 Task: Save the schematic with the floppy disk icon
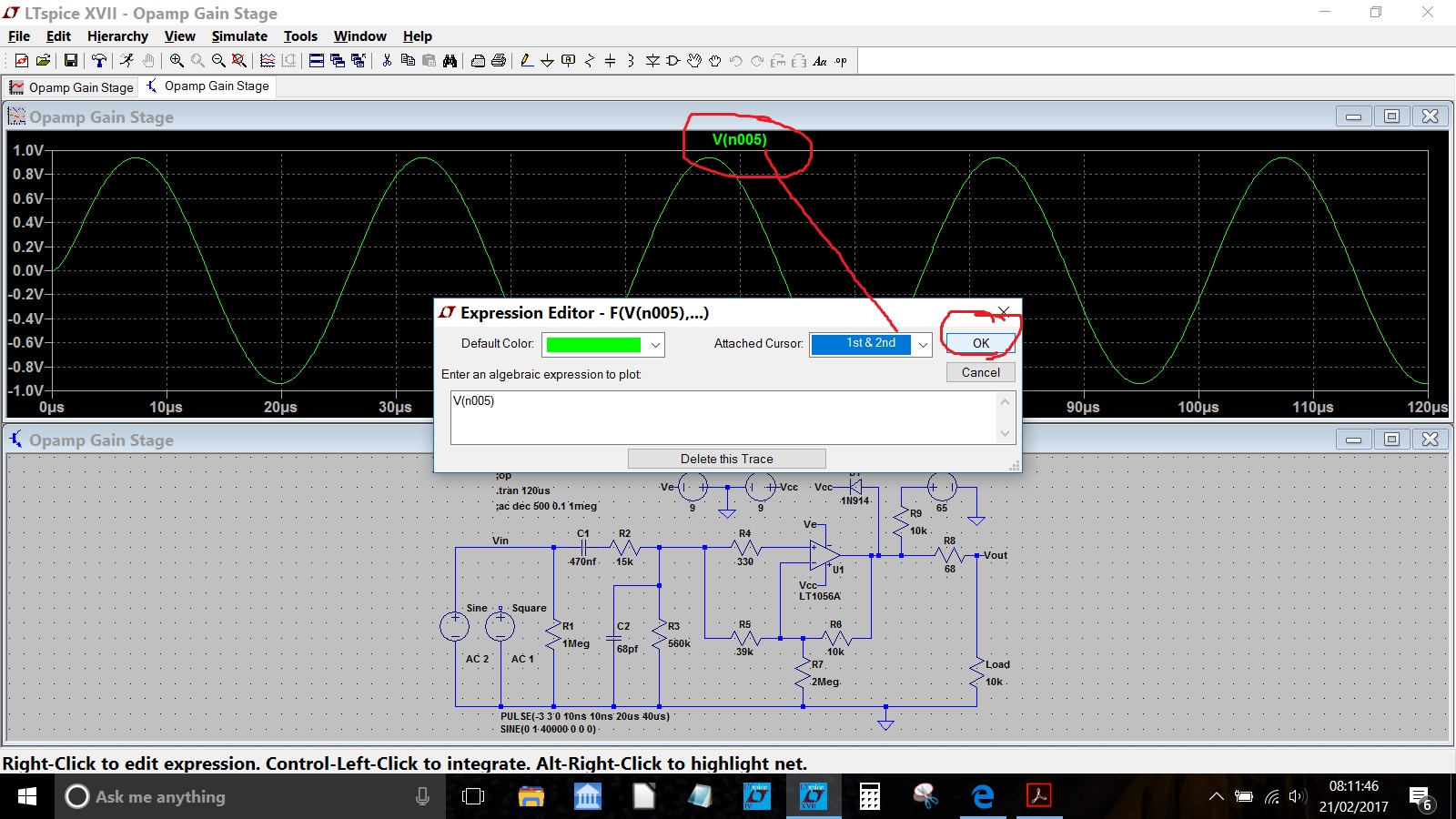tap(70, 61)
